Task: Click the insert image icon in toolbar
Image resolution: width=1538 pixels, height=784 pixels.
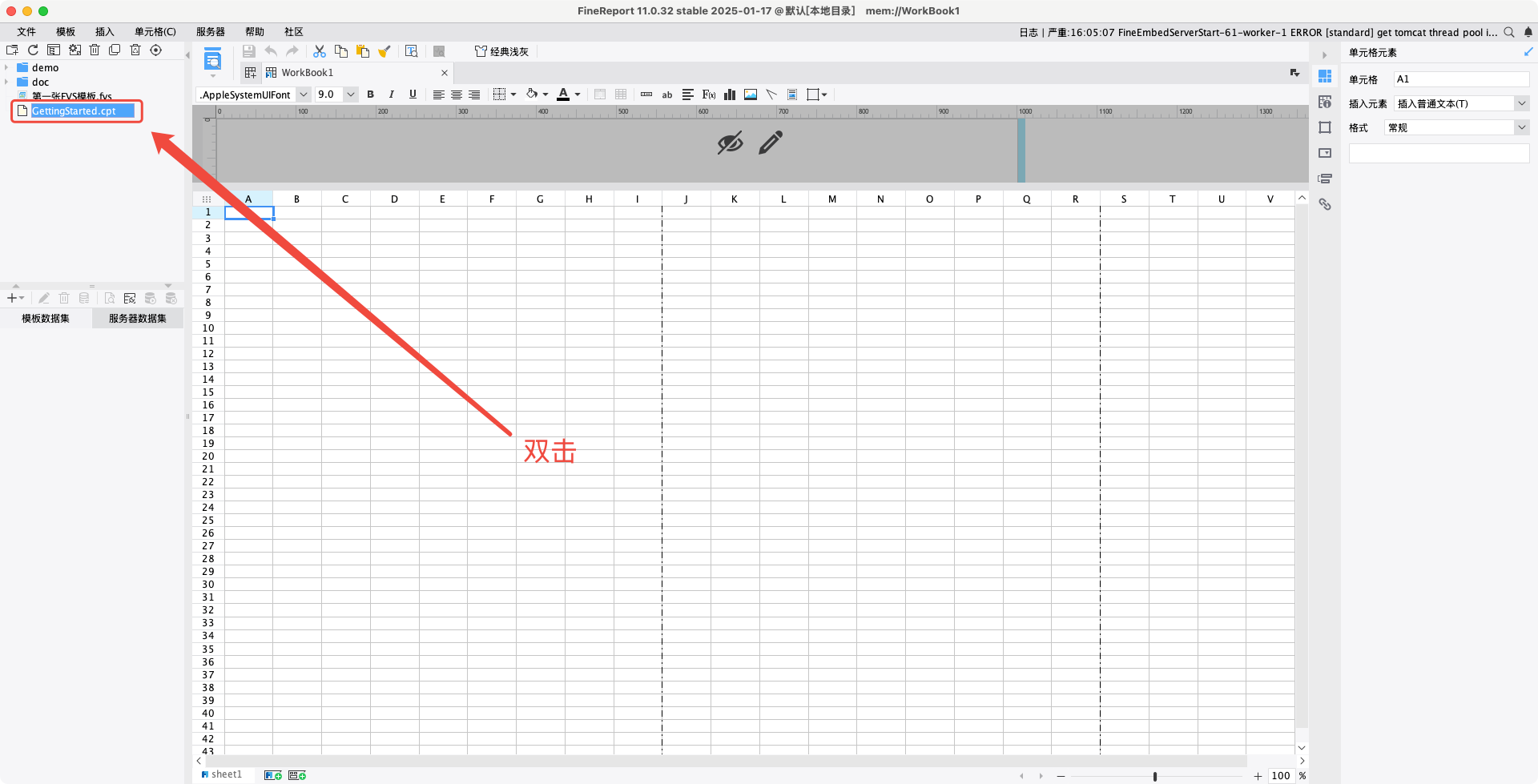Action: [x=751, y=94]
